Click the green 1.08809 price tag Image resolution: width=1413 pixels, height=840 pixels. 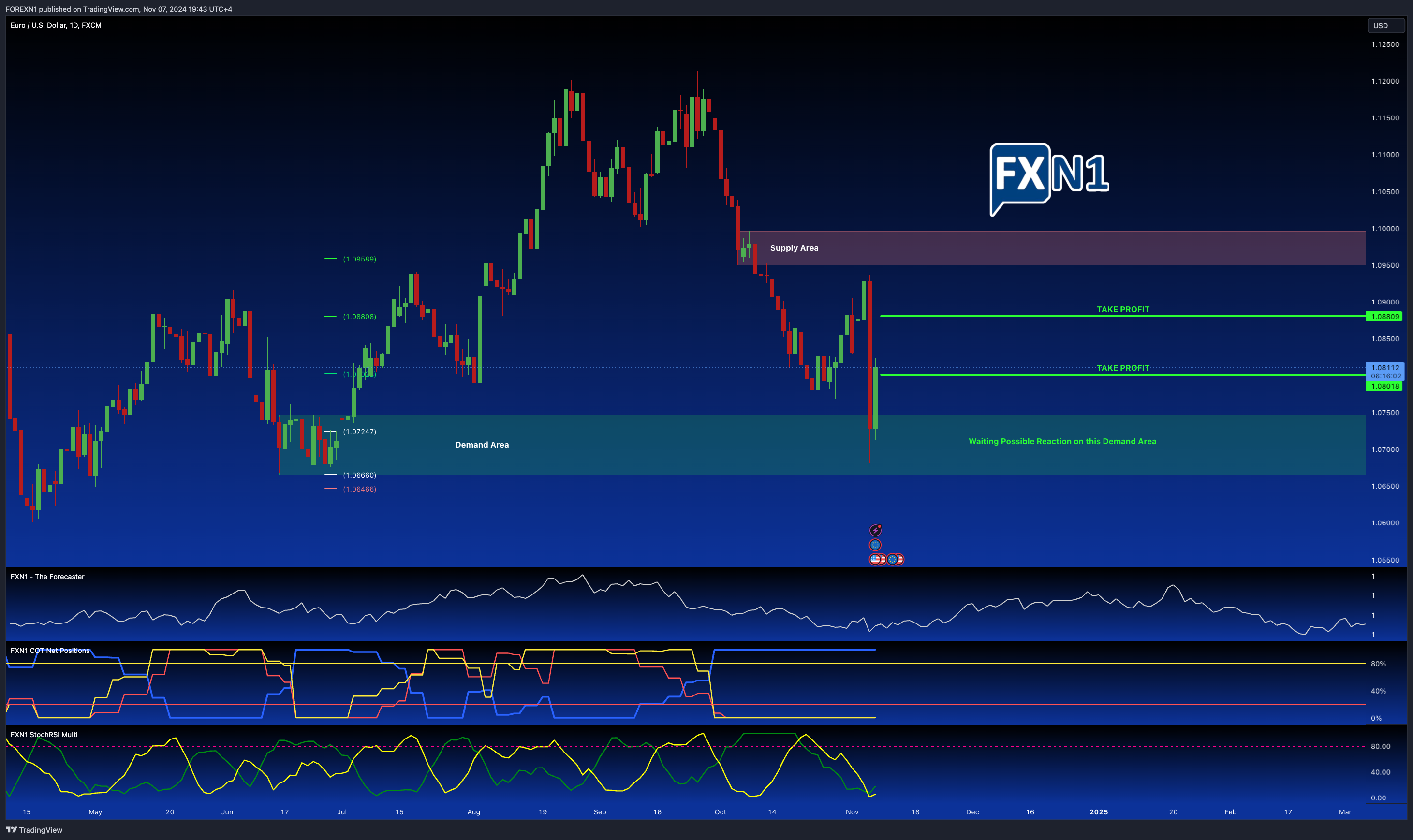pos(1384,317)
